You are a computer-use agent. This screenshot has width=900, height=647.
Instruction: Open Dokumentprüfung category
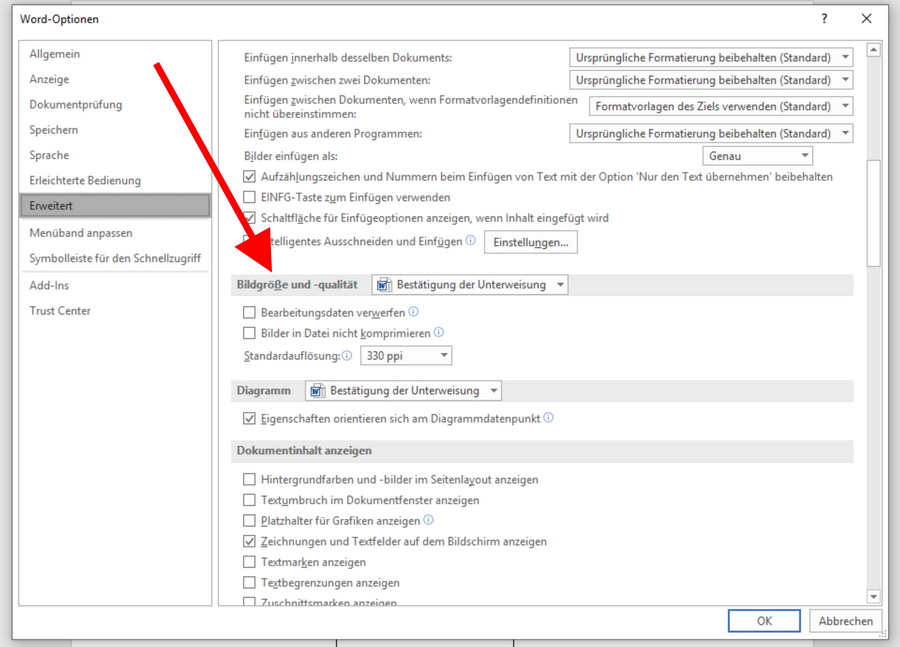(x=115, y=104)
